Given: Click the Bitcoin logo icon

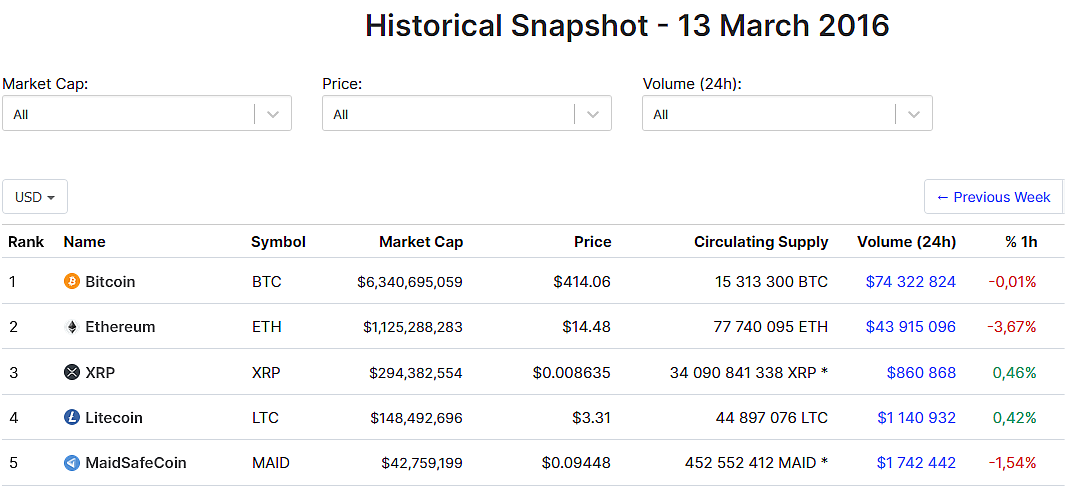Looking at the screenshot, I should point(71,281).
